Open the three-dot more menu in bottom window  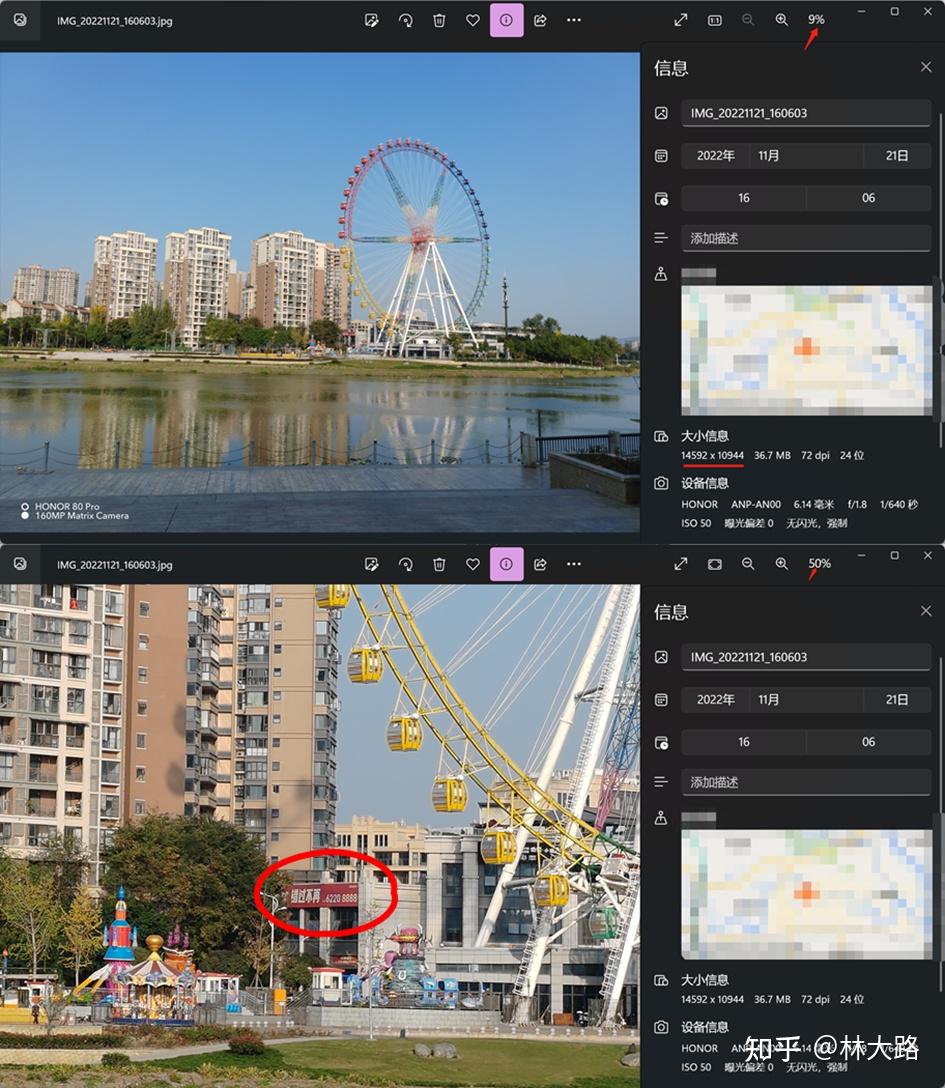[x=574, y=564]
